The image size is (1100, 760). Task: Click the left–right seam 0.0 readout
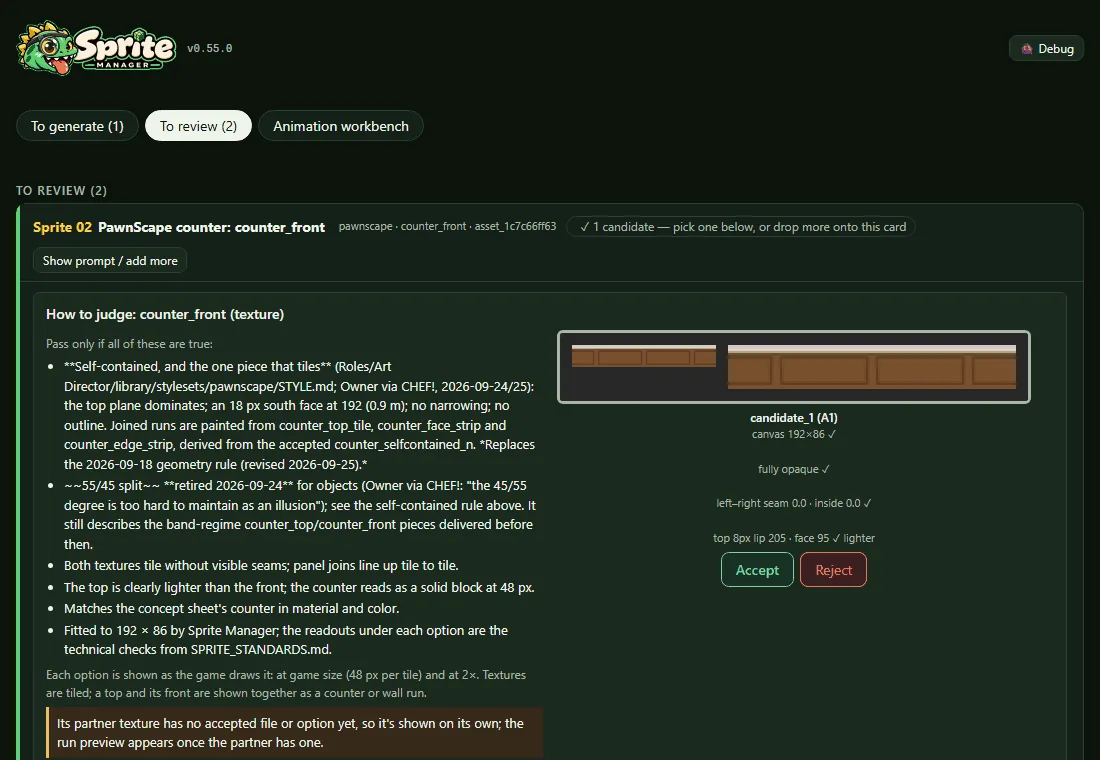793,503
